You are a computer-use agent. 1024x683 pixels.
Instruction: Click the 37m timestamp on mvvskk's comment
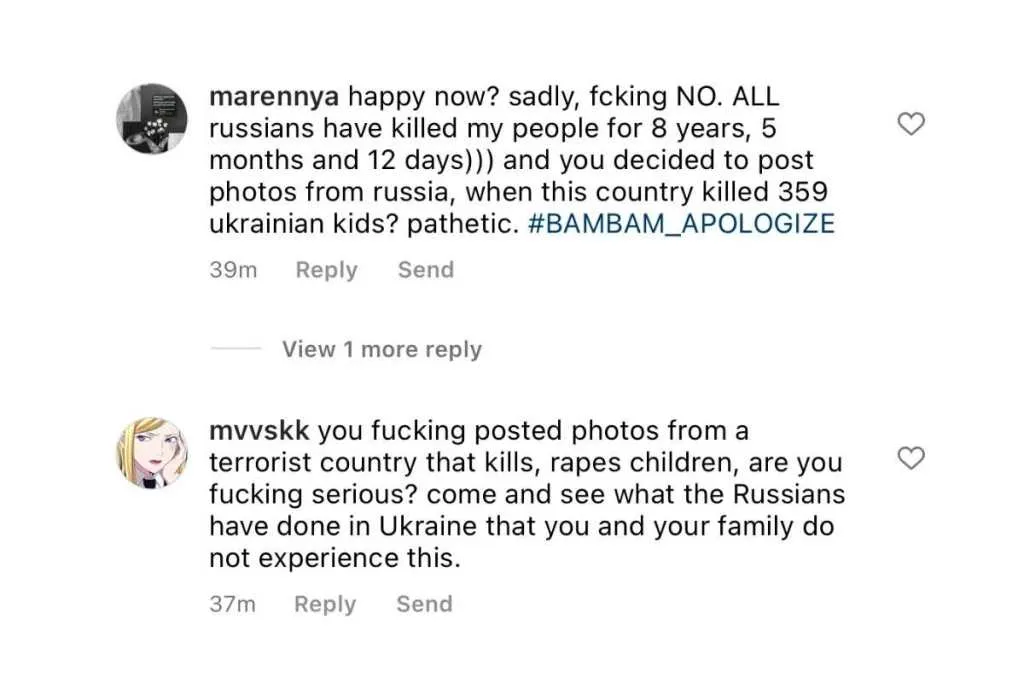click(232, 603)
